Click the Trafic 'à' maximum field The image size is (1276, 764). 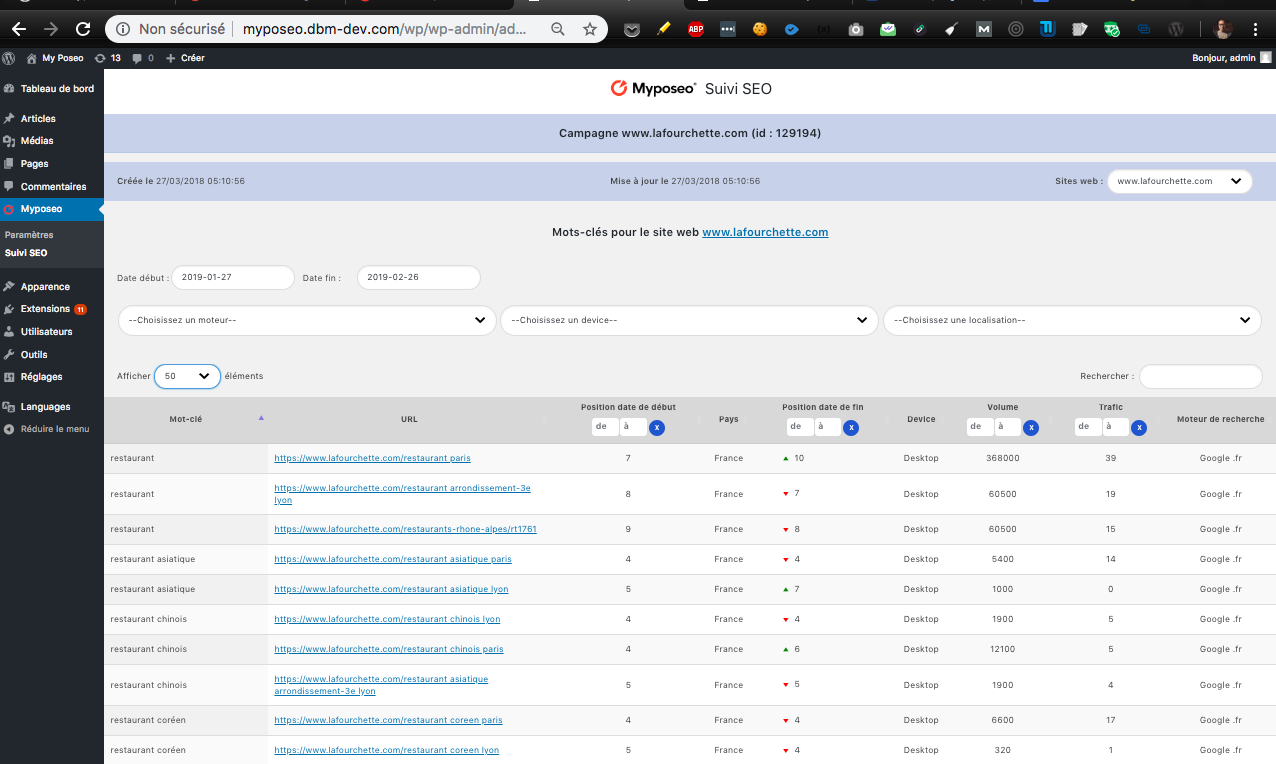[1116, 427]
